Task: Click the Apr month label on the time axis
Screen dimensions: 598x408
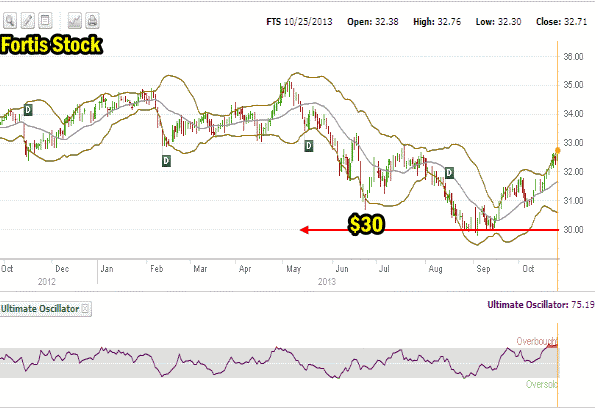Action: [245, 269]
